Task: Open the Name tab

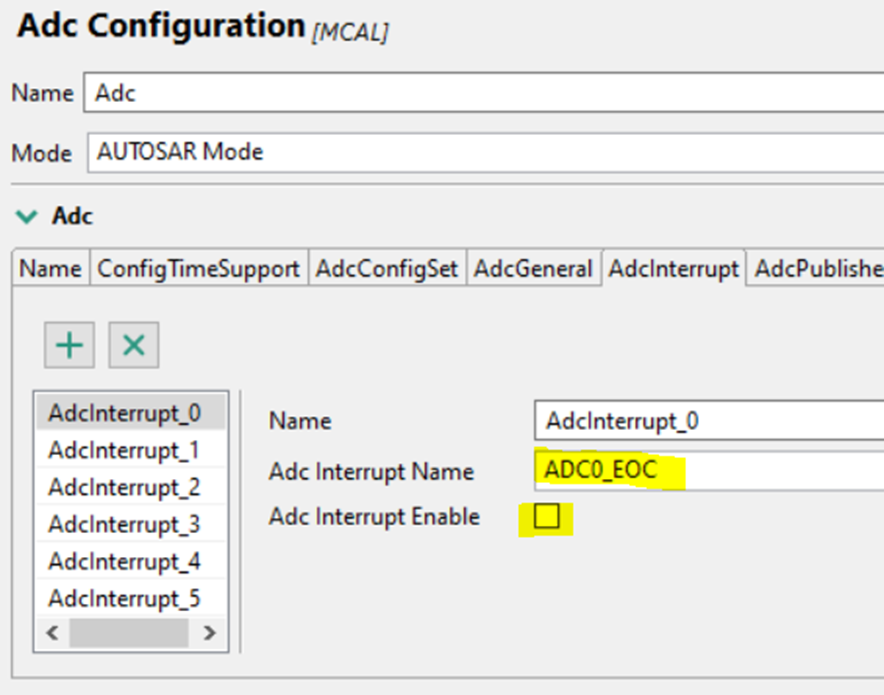Action: [x=51, y=268]
